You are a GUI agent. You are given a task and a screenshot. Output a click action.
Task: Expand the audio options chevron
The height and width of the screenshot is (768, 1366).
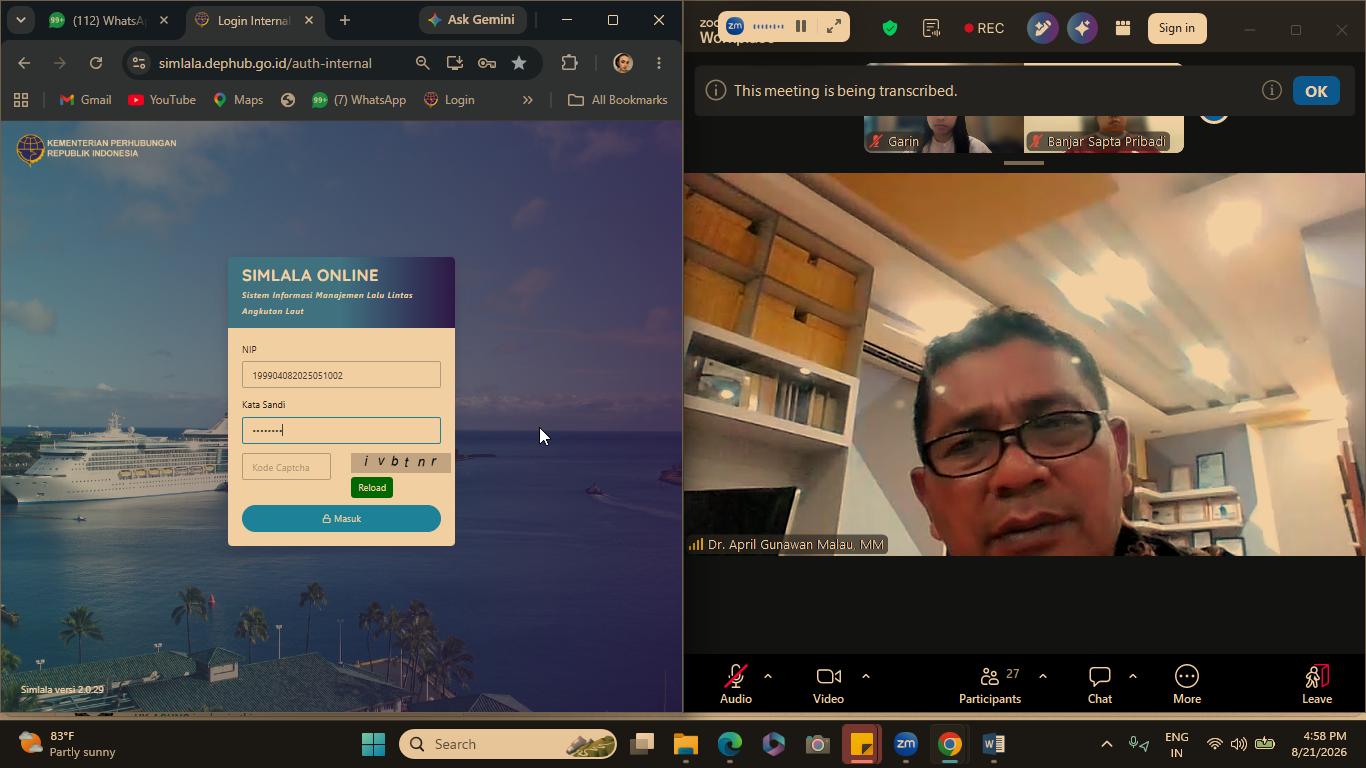[x=768, y=676]
